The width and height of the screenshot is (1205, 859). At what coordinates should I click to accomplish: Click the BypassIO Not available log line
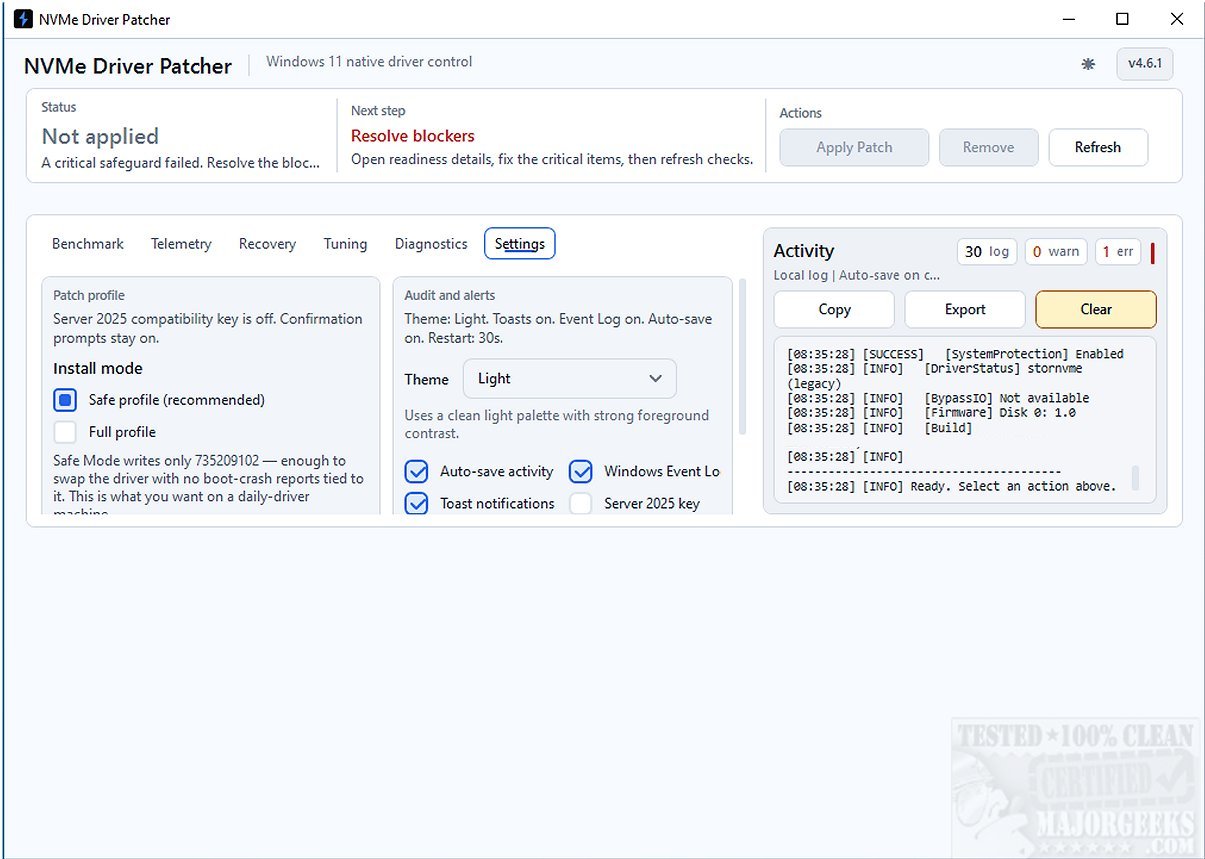938,398
